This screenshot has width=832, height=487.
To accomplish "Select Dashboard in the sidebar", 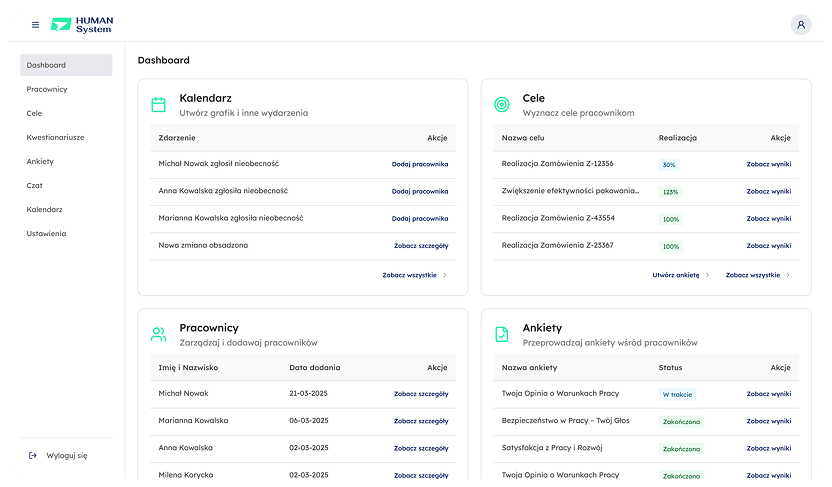I will click(66, 65).
